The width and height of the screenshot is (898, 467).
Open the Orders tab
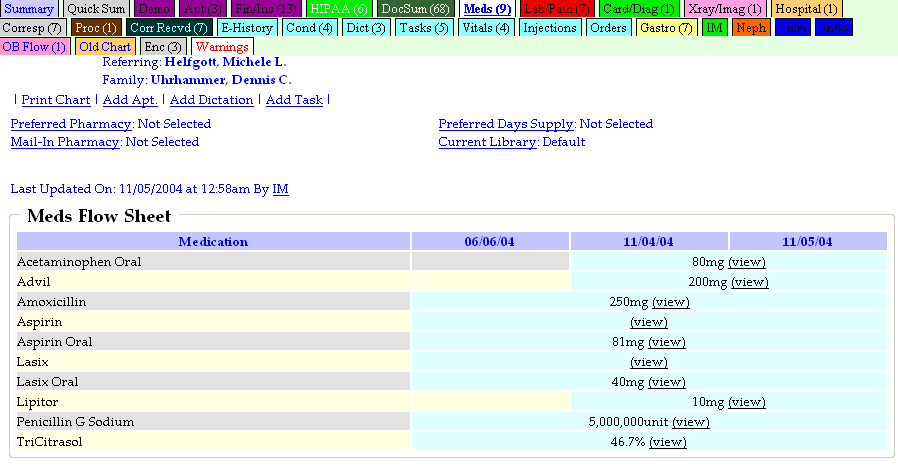(x=608, y=28)
